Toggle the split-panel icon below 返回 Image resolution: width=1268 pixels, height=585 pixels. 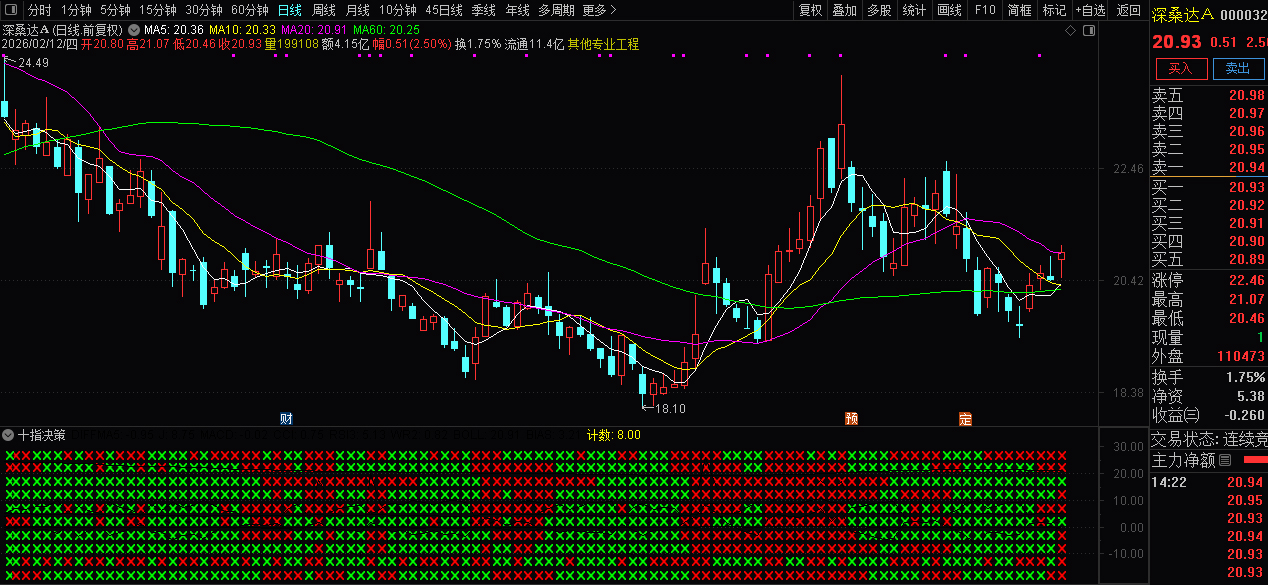[x=1089, y=31]
